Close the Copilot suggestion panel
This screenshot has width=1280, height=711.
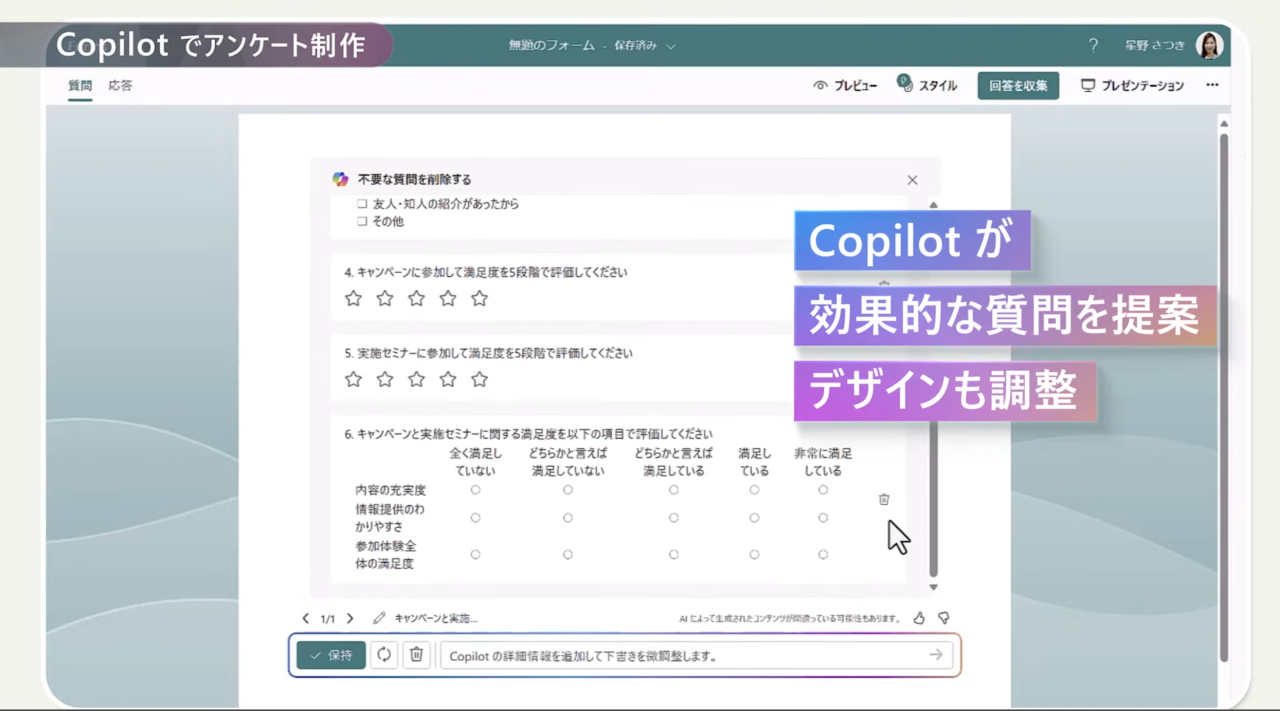912,180
